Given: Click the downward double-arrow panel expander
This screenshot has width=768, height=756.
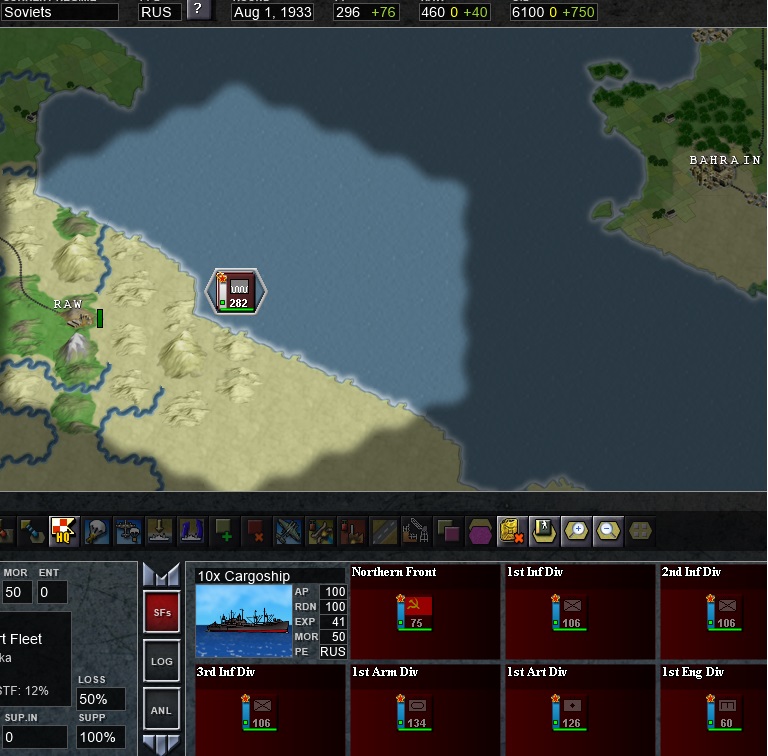Looking at the screenshot, I should [162, 744].
